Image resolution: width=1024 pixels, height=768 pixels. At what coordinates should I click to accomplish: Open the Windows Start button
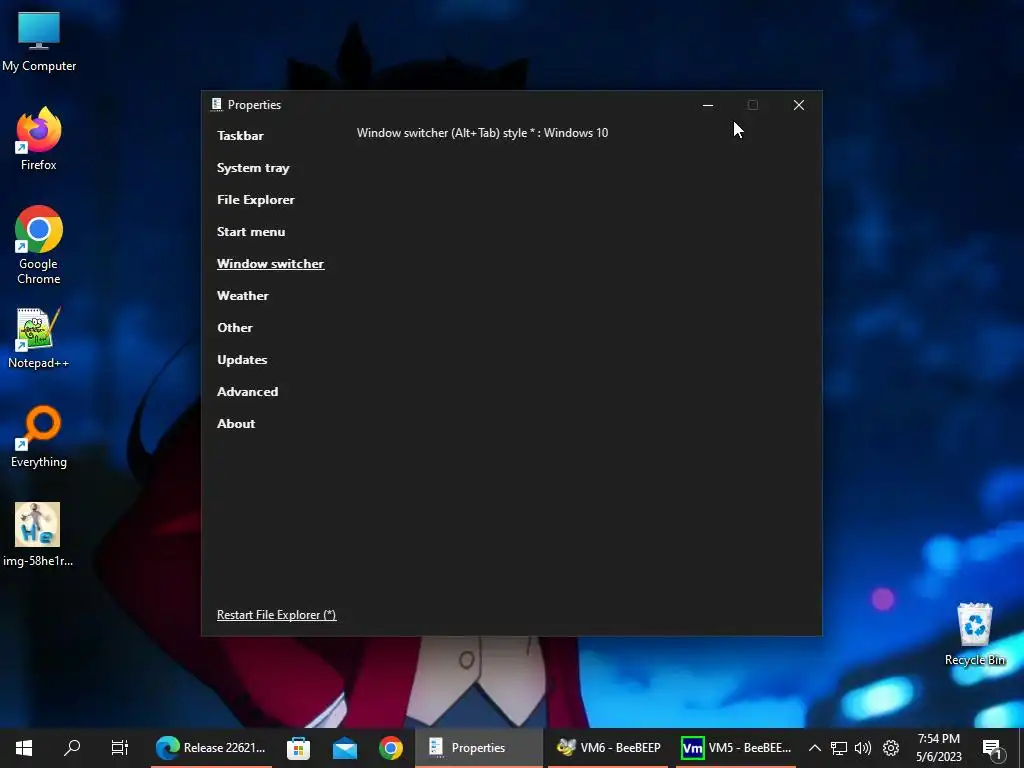24,748
